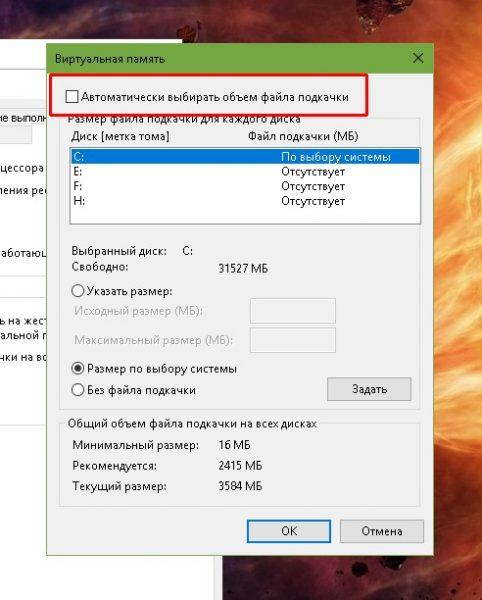Click the Виртуальная память title bar

click(x=230, y=59)
